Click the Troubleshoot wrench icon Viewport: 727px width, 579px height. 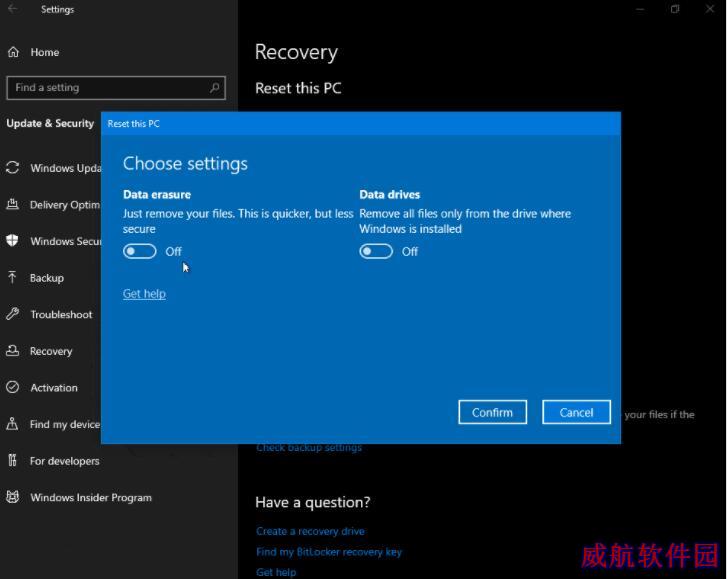point(13,314)
